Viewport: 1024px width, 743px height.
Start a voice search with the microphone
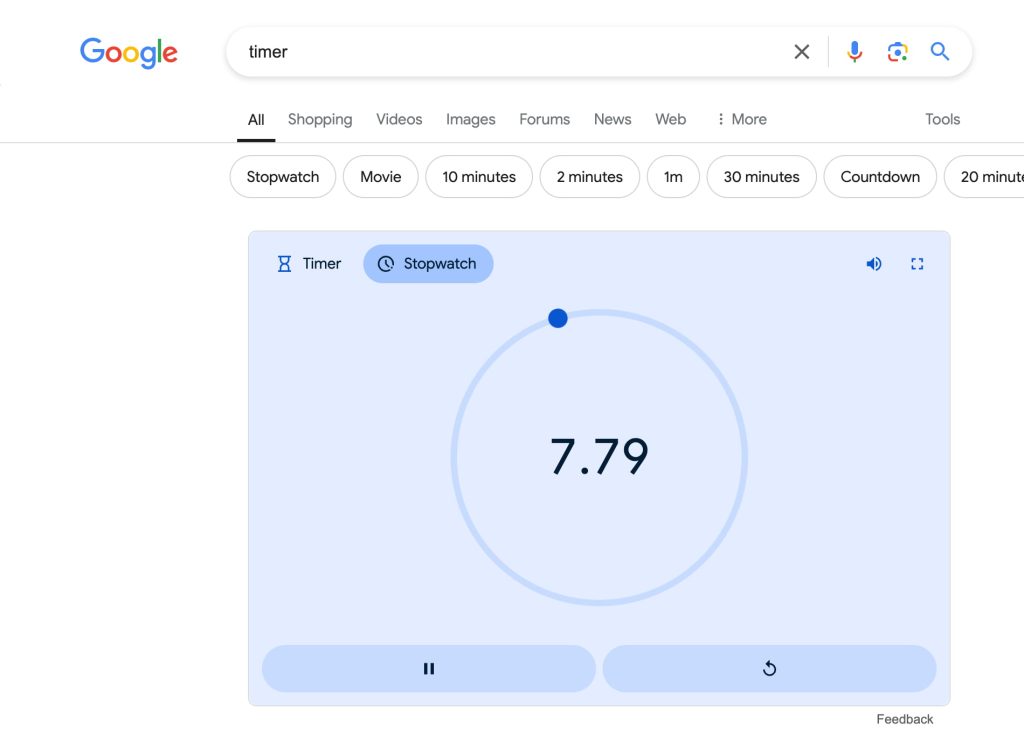(855, 51)
